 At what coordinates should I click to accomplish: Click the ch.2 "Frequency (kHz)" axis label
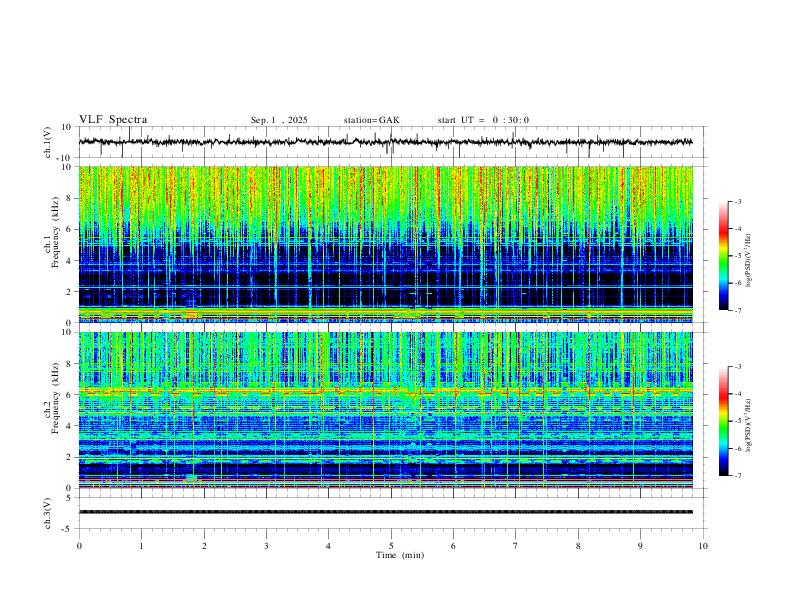click(55, 398)
